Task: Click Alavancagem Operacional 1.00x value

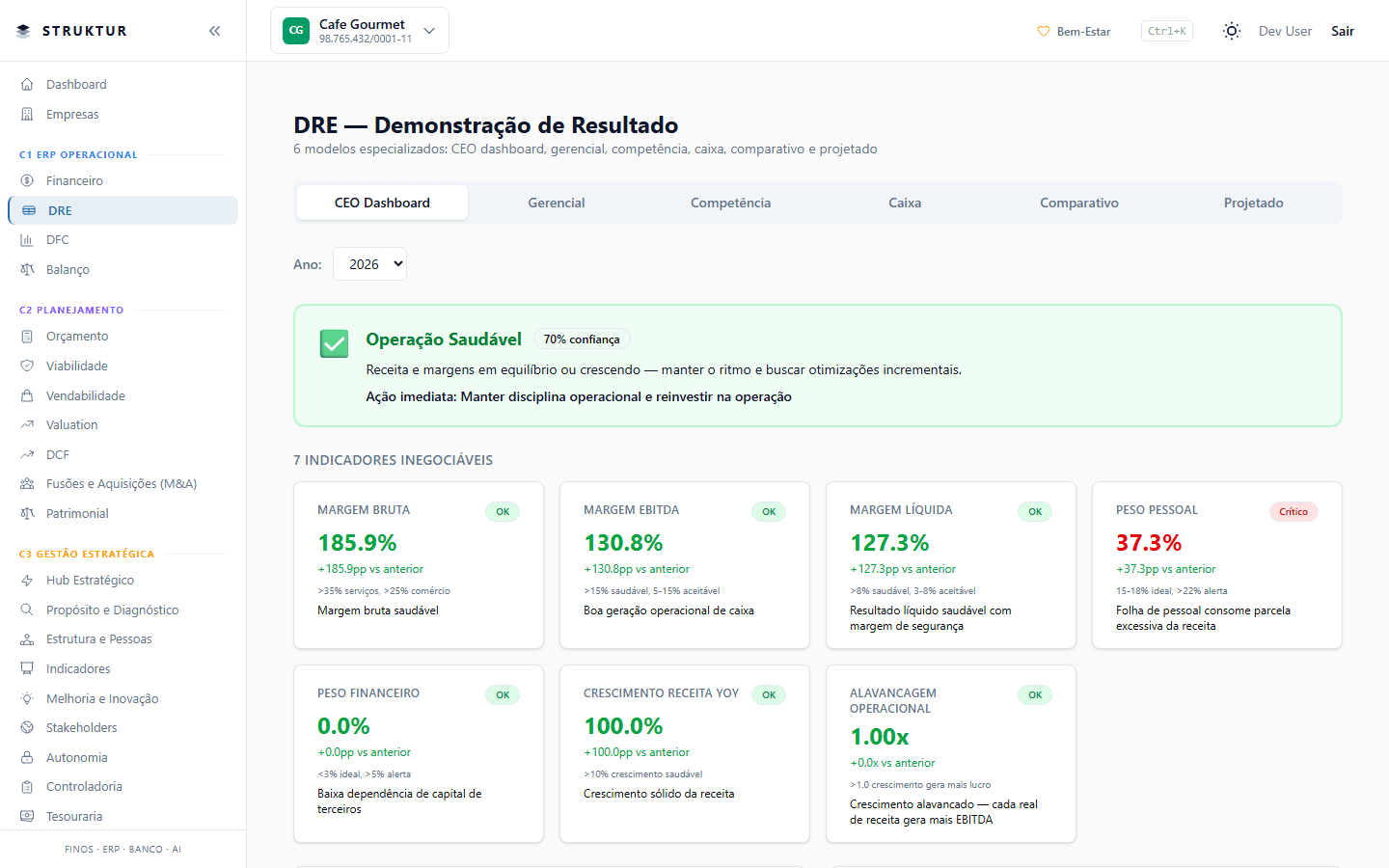Action: point(879,737)
